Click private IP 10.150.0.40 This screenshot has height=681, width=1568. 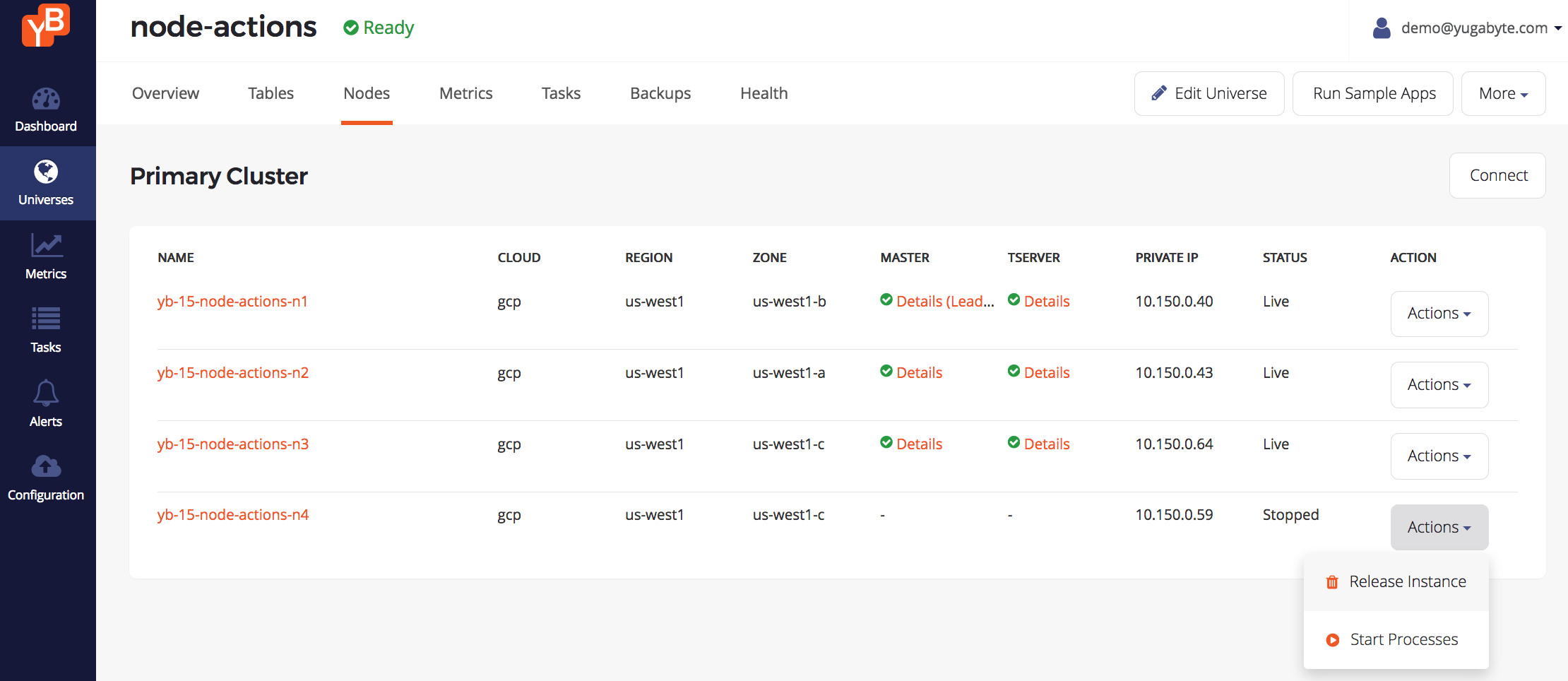click(x=1174, y=302)
